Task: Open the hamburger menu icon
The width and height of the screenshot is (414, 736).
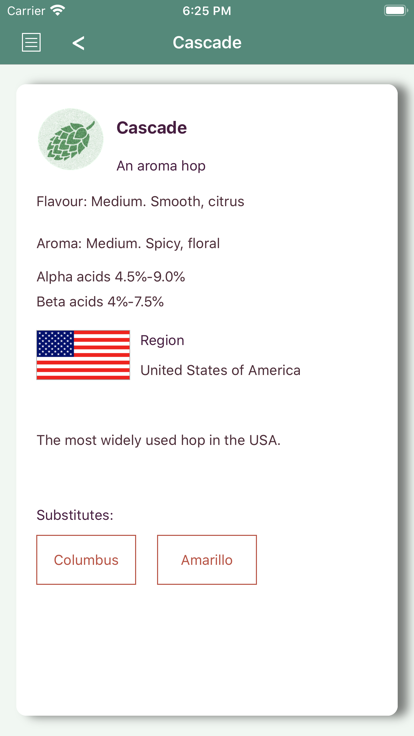Action: pyautogui.click(x=31, y=42)
